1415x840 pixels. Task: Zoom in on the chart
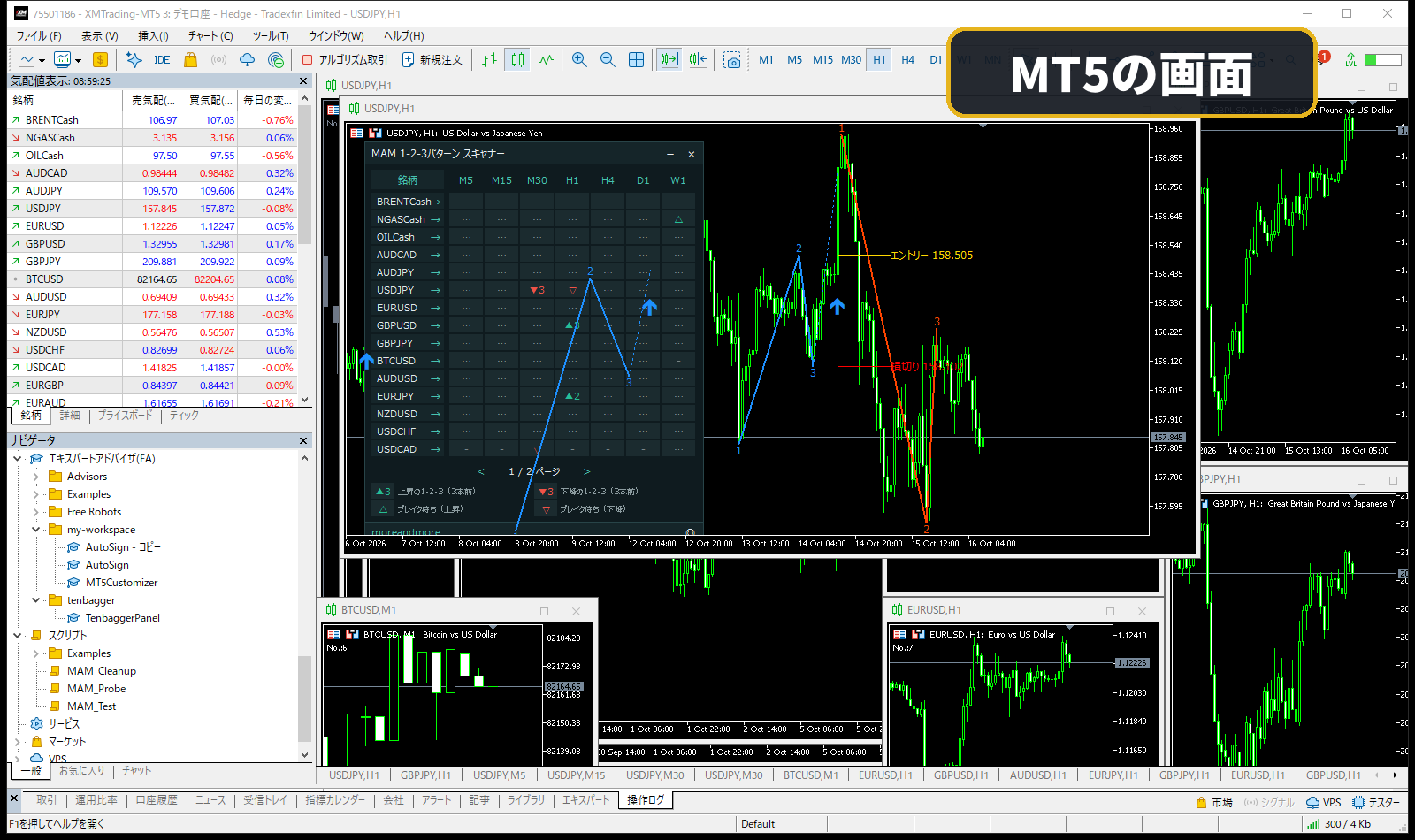click(579, 60)
